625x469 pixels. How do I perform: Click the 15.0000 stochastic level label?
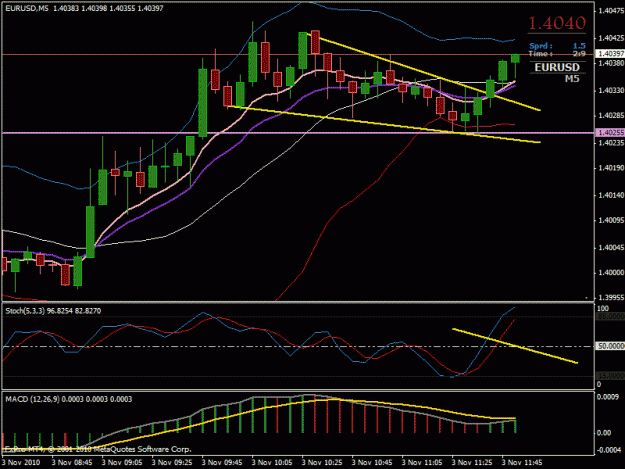click(x=610, y=376)
